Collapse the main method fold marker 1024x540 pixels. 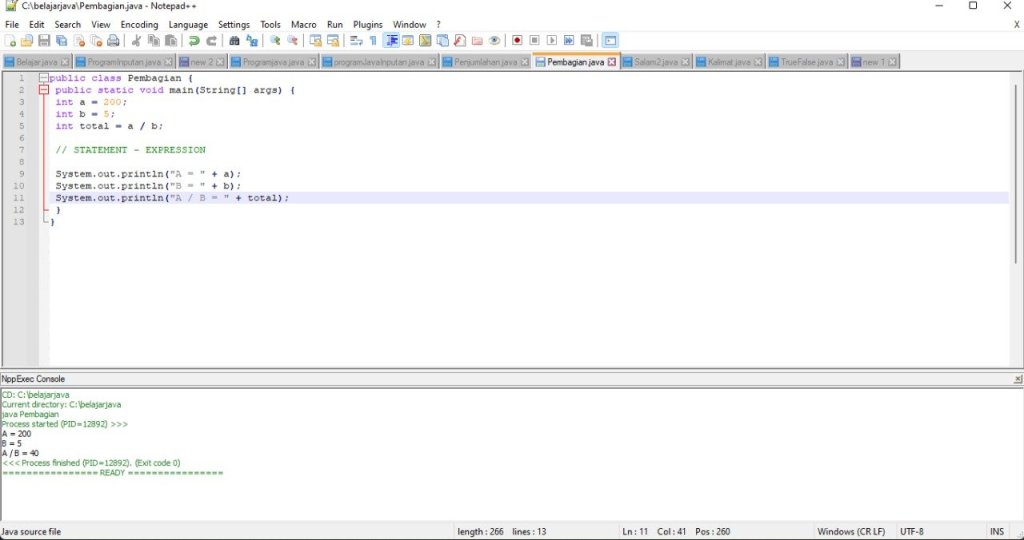(43, 90)
